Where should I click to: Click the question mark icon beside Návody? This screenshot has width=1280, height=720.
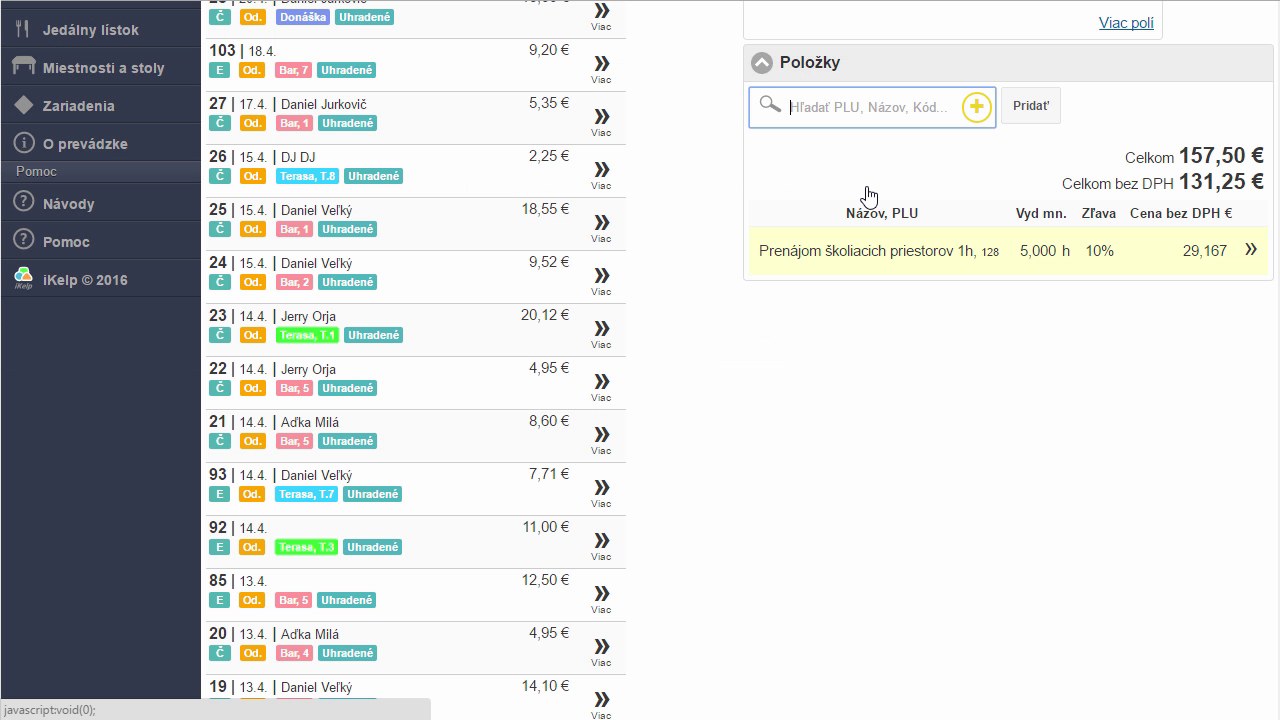tap(23, 203)
